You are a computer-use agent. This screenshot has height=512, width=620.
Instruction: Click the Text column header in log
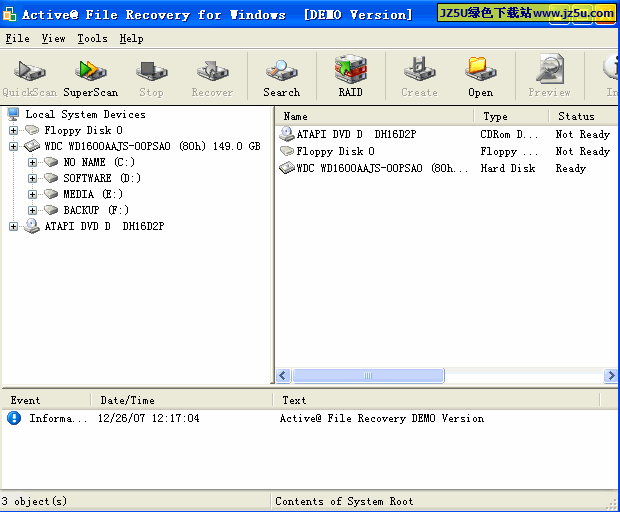(x=437, y=400)
